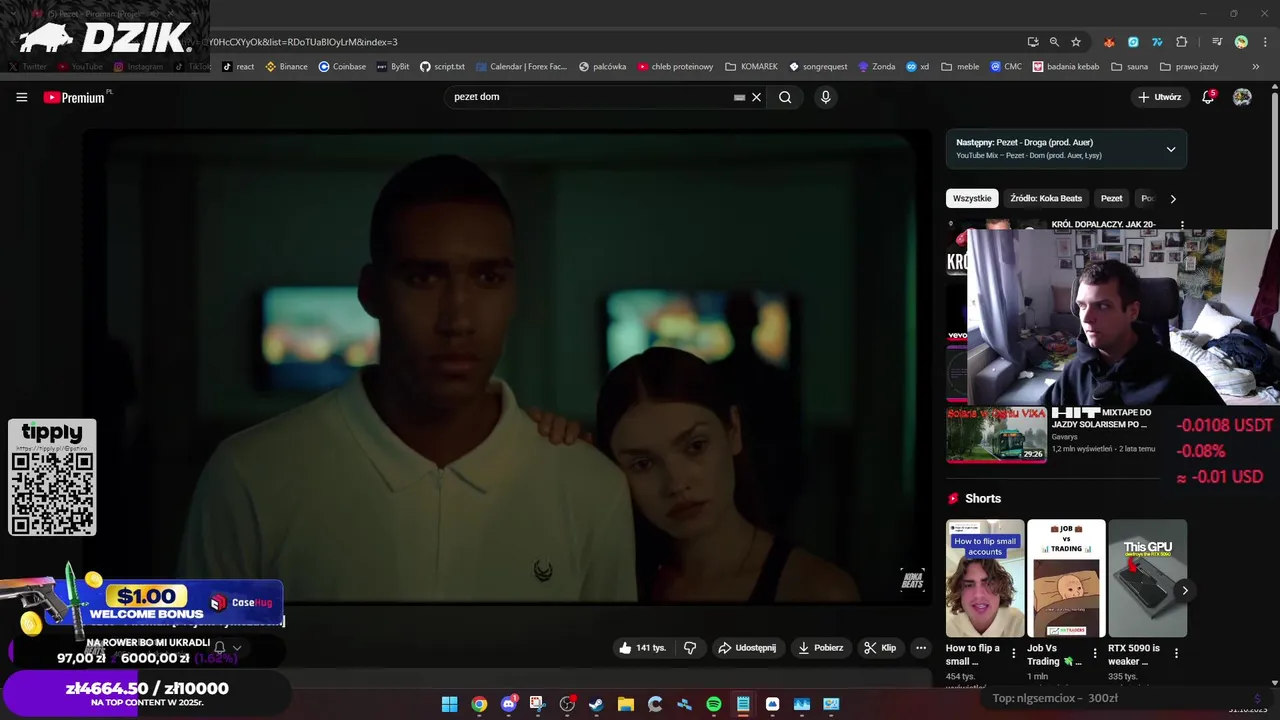The width and height of the screenshot is (1280, 720).
Task: Open options for 'Job Vs Trading' short
Action: click(x=1095, y=653)
